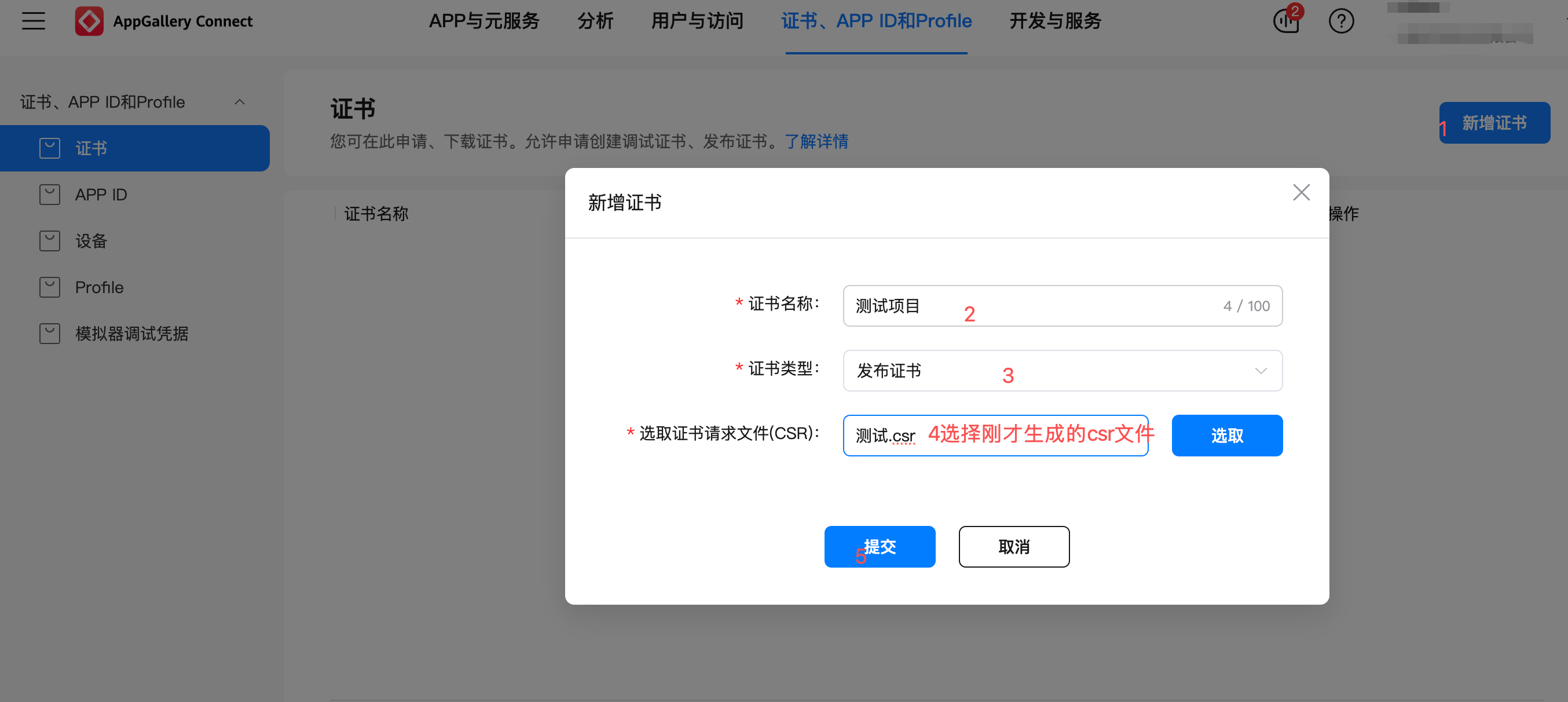Viewport: 1568px width, 702px height.
Task: Select the 证书 sidebar item
Action: (x=134, y=148)
